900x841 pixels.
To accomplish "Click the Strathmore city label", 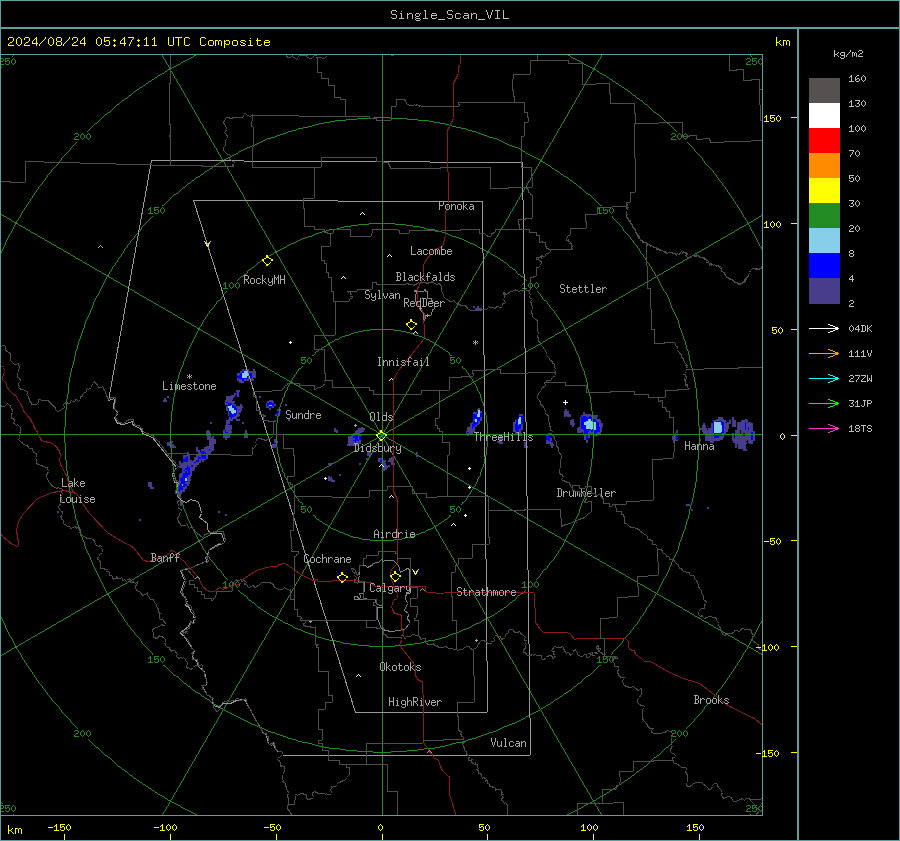I will [x=486, y=592].
